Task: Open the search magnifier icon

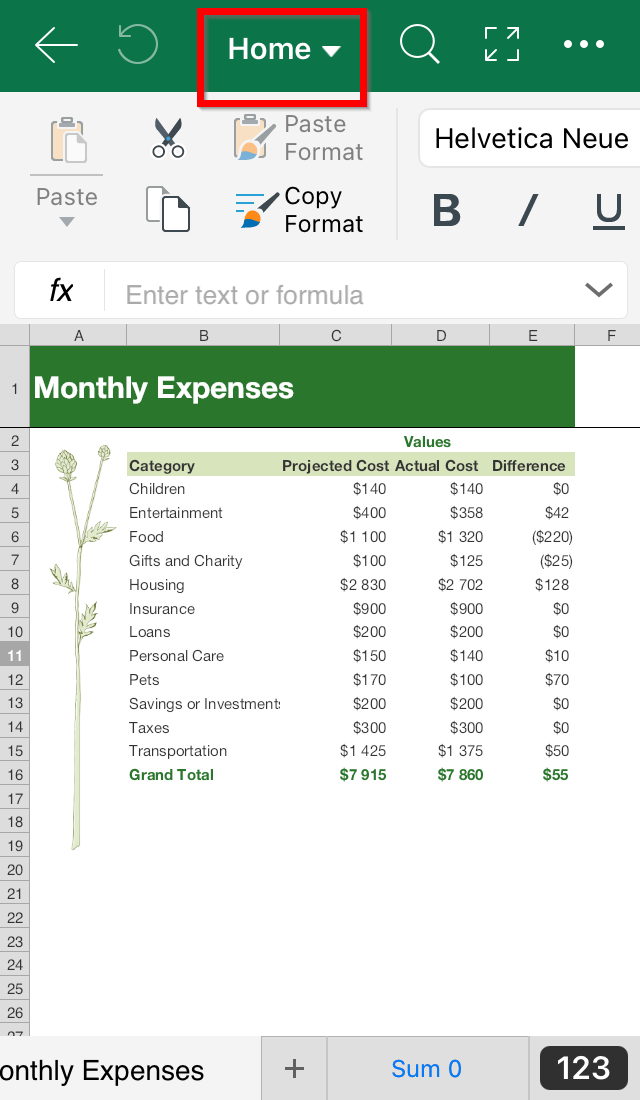Action: tap(420, 44)
